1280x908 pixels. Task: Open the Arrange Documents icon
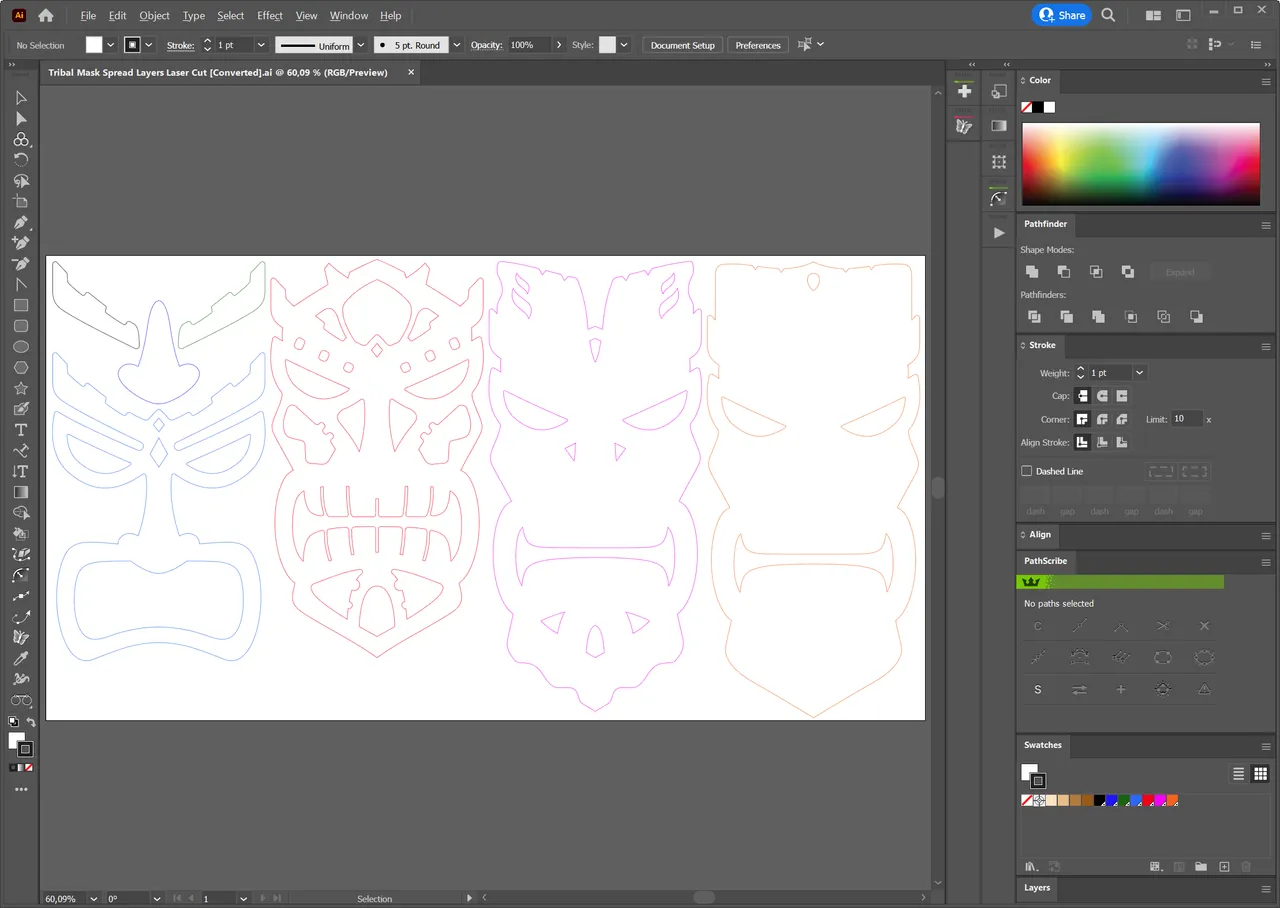pos(1153,15)
